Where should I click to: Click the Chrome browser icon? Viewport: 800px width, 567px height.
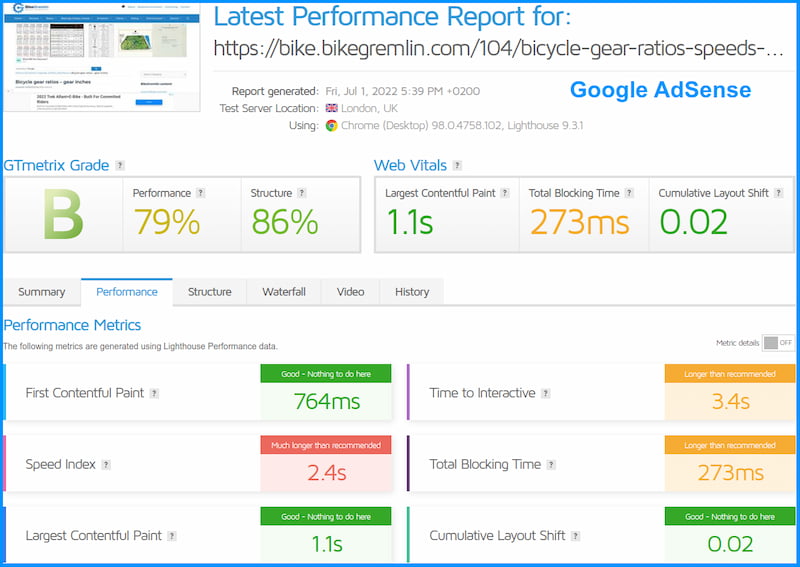coord(332,126)
